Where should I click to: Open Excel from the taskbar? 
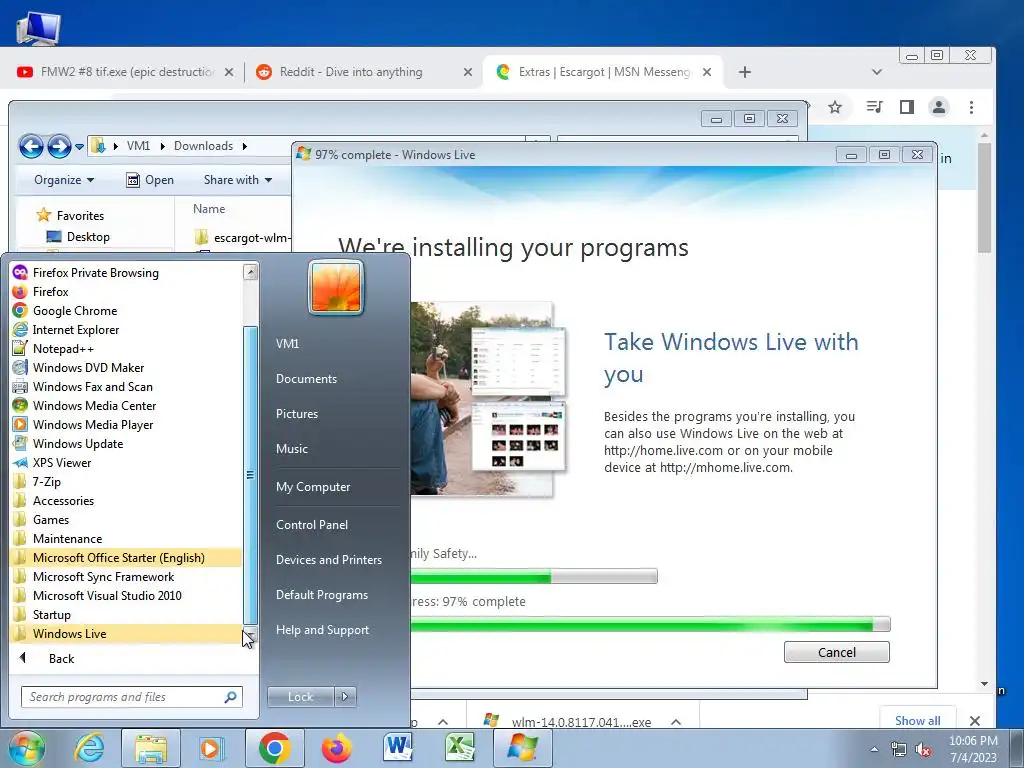[x=460, y=748]
